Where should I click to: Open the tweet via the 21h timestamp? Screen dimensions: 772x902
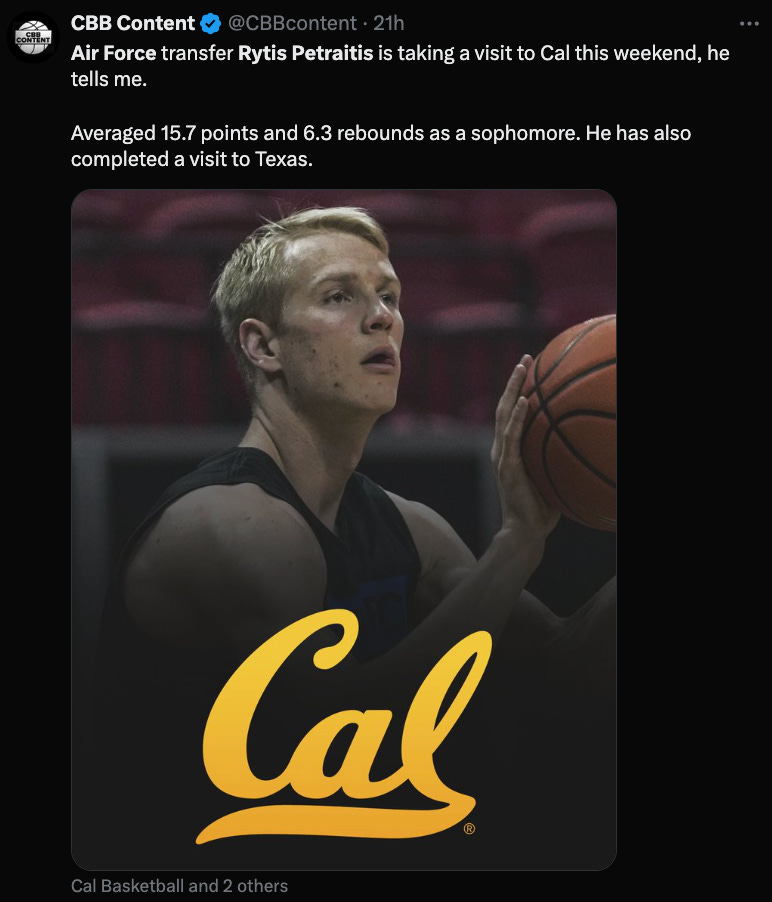[388, 24]
